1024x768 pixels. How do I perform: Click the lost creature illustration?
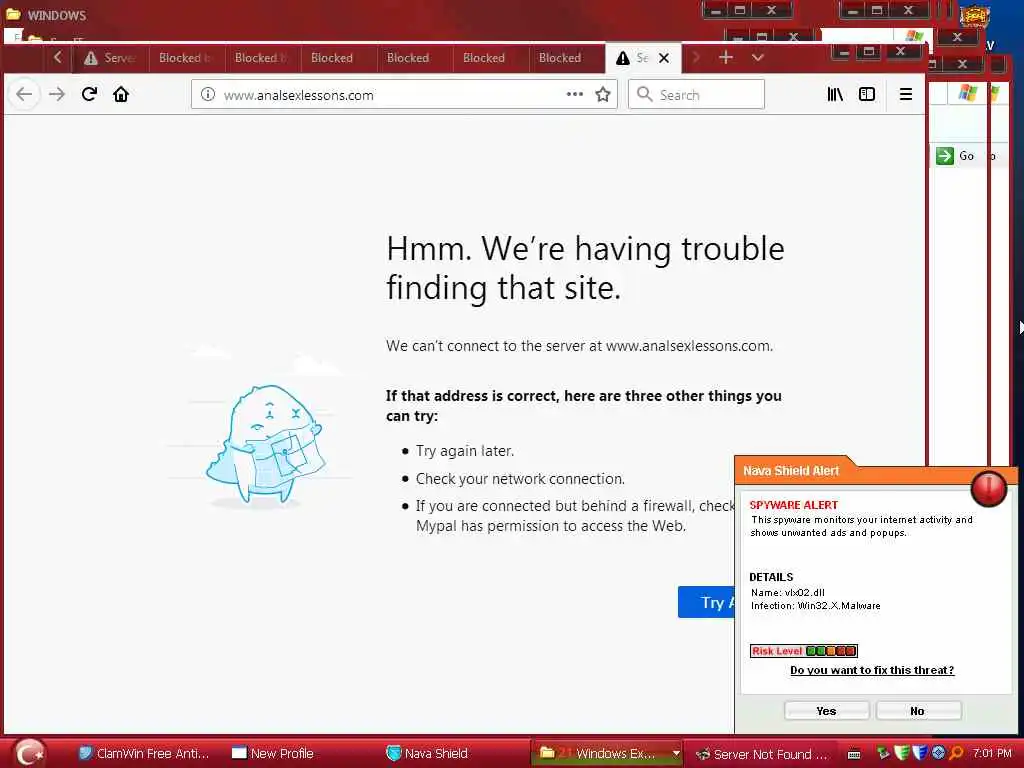tap(264, 446)
